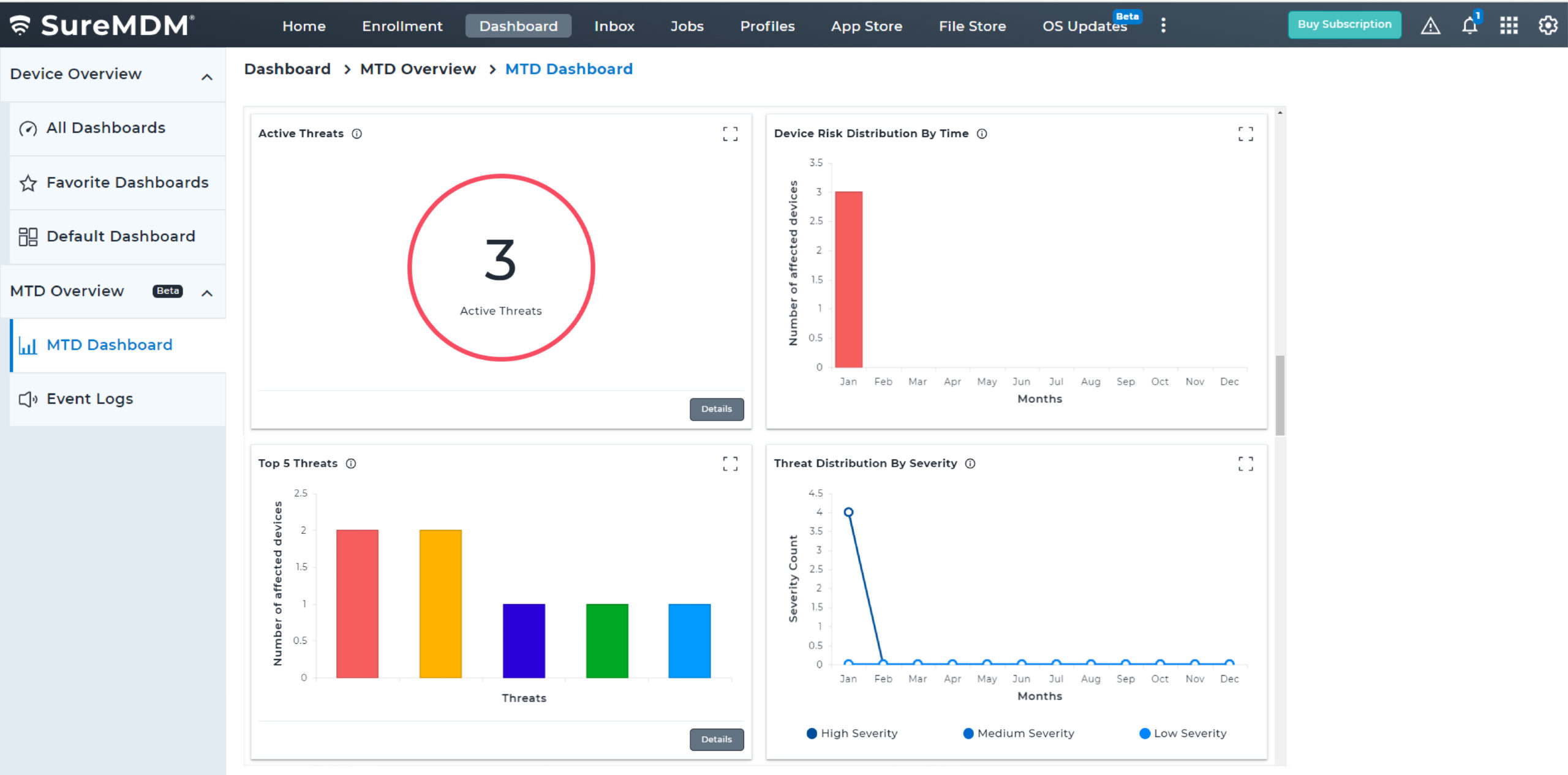Click the Active Threats count circle

click(501, 268)
